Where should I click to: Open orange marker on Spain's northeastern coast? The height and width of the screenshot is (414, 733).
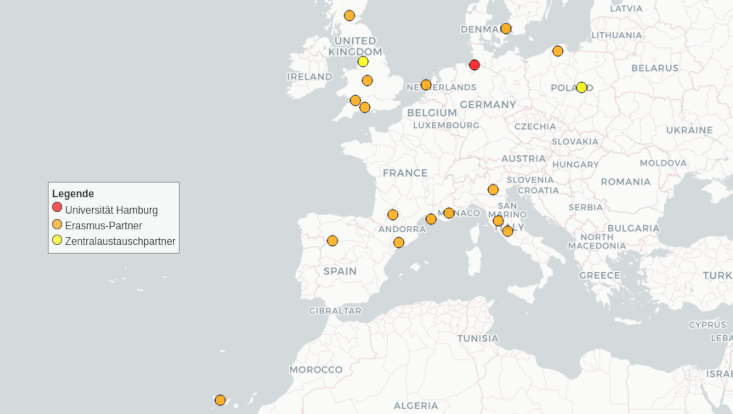point(399,243)
